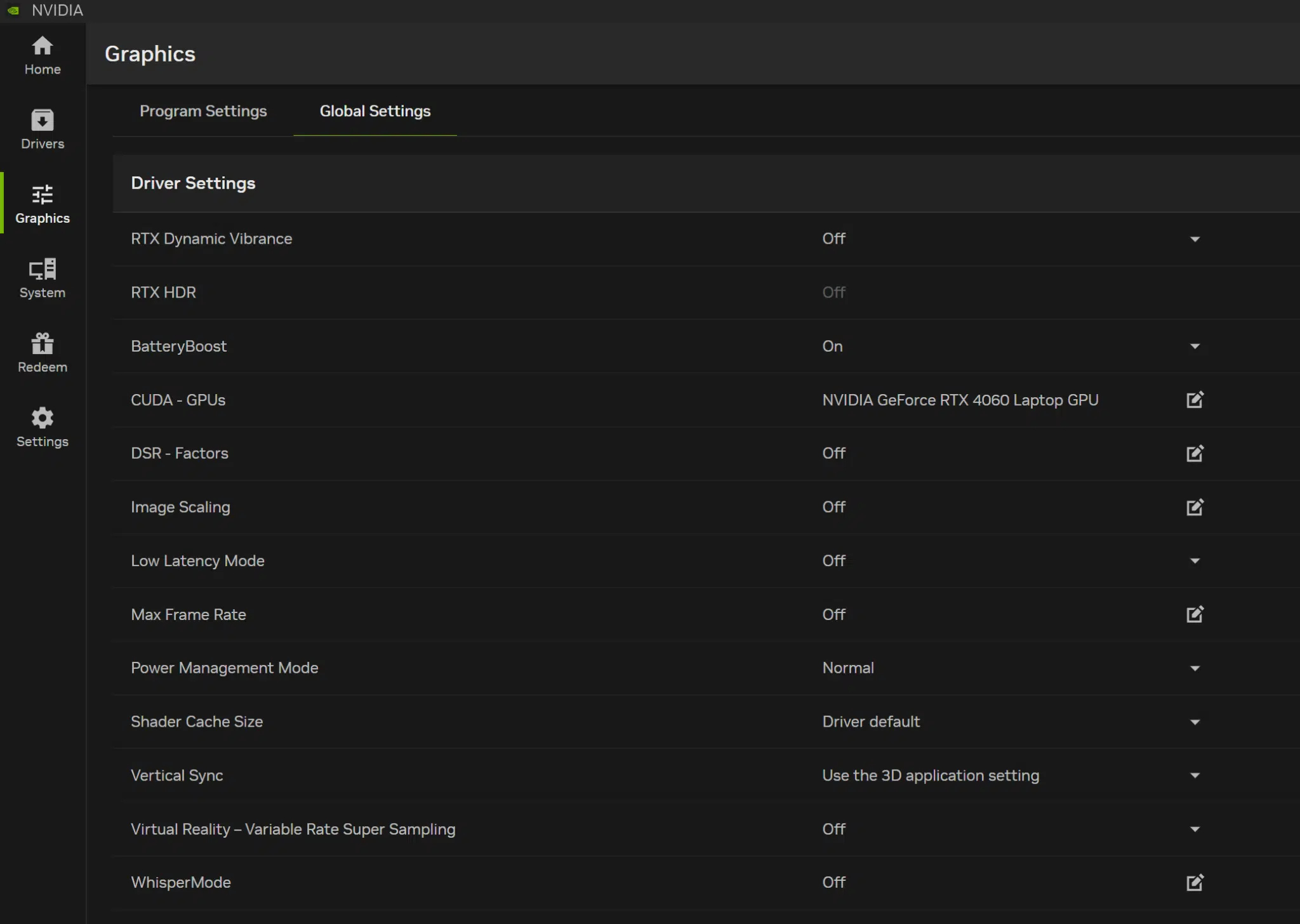Click the On value for BatteryBoost
Image resolution: width=1300 pixels, height=924 pixels.
point(832,346)
